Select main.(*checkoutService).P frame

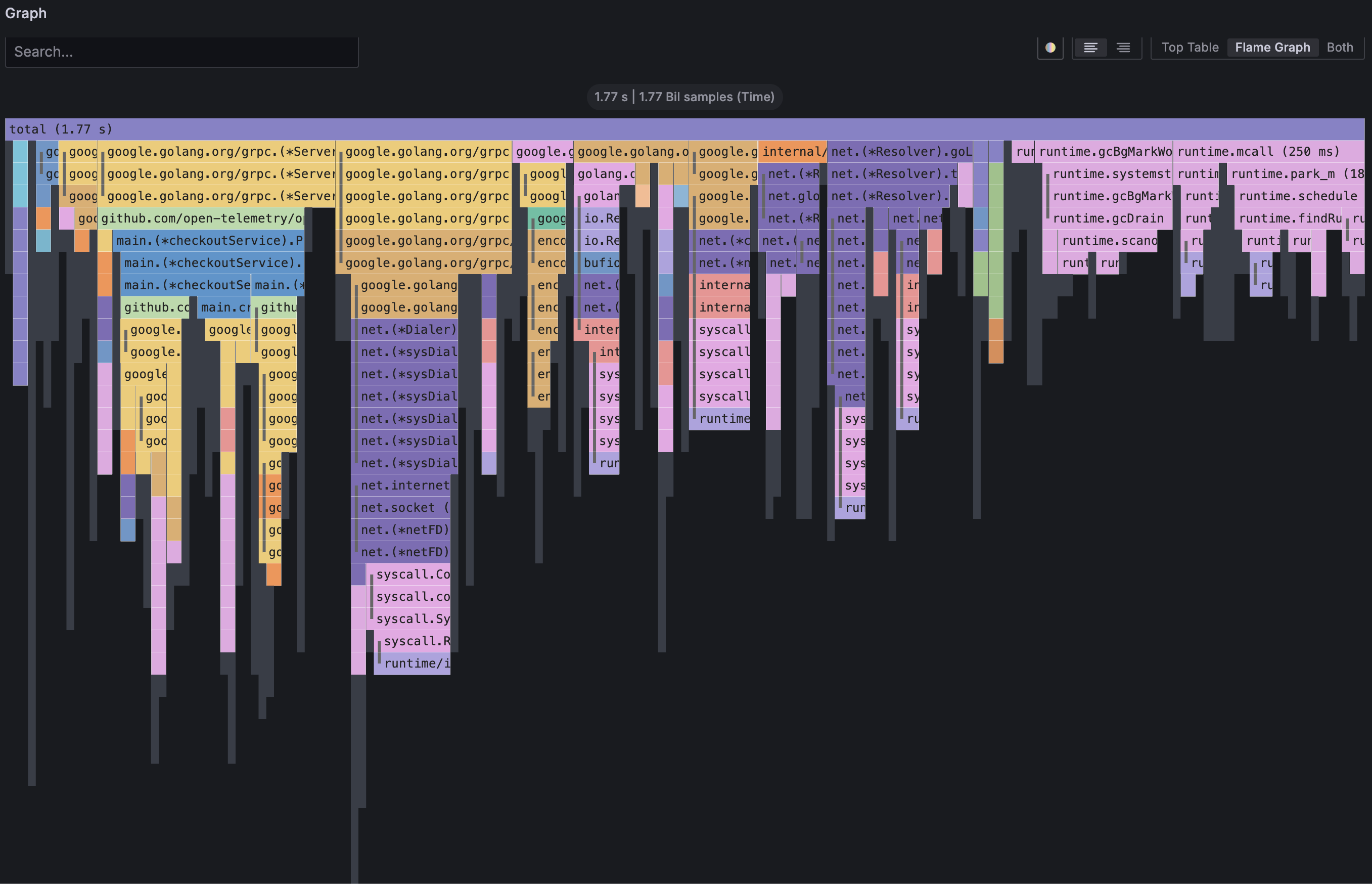(209, 241)
